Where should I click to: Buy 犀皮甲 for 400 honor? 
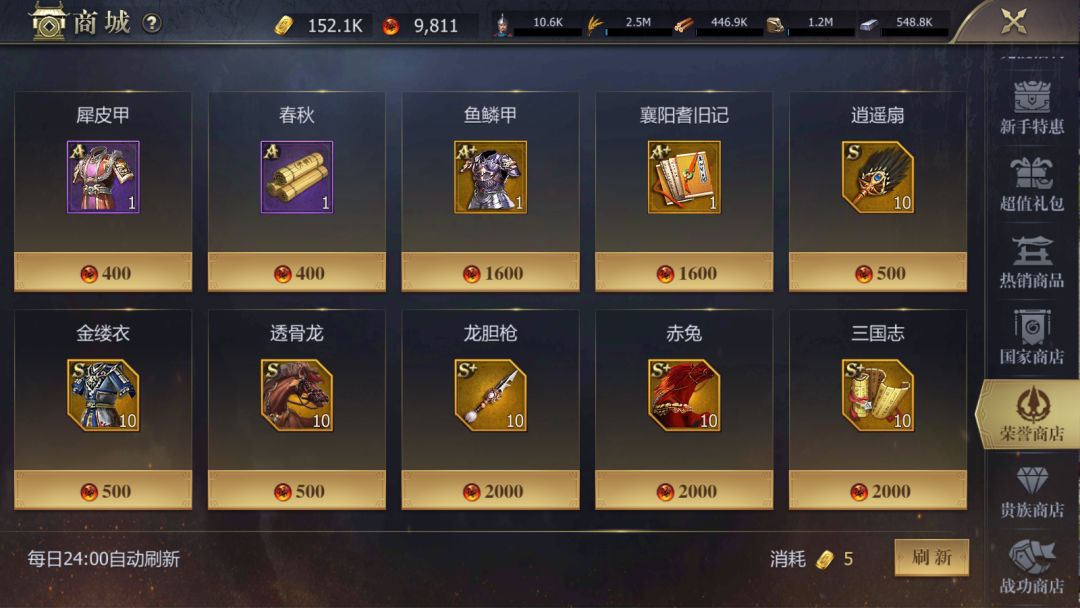103,273
